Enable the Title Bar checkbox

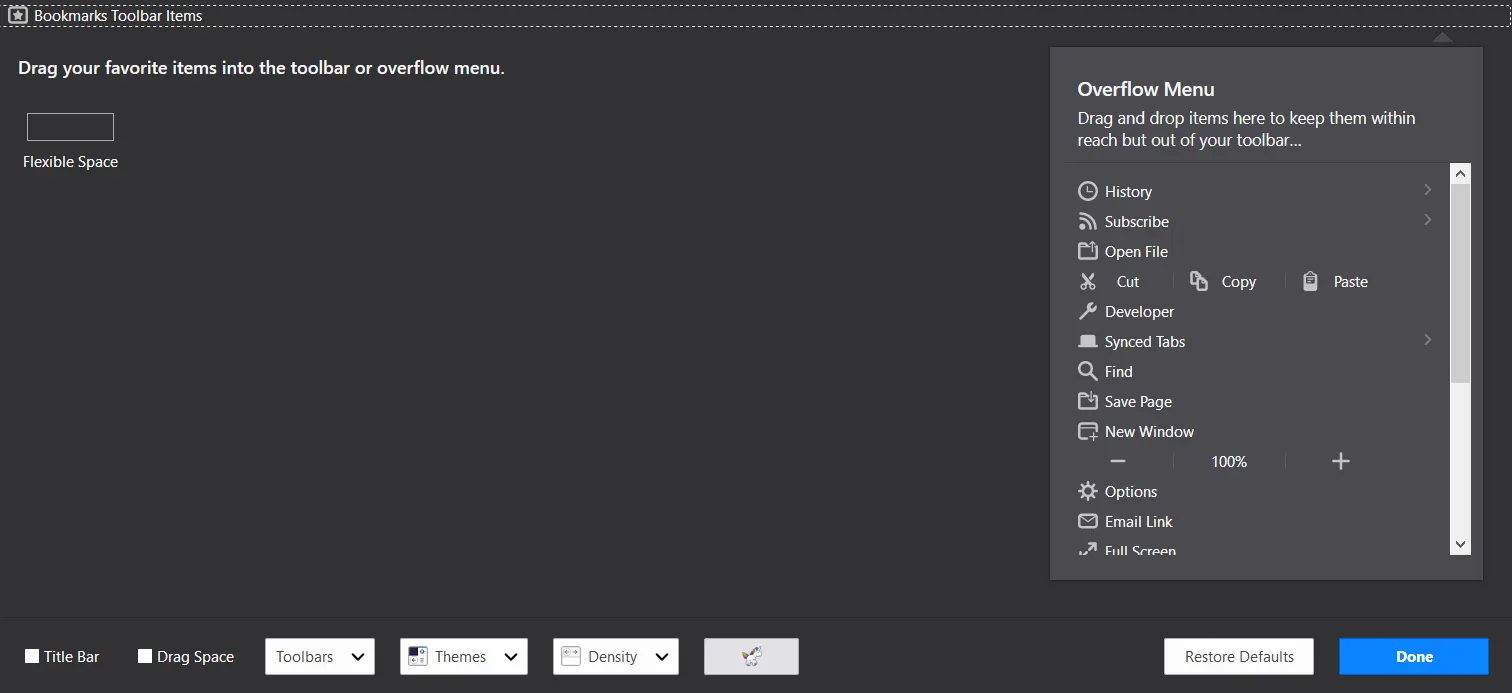coord(33,656)
